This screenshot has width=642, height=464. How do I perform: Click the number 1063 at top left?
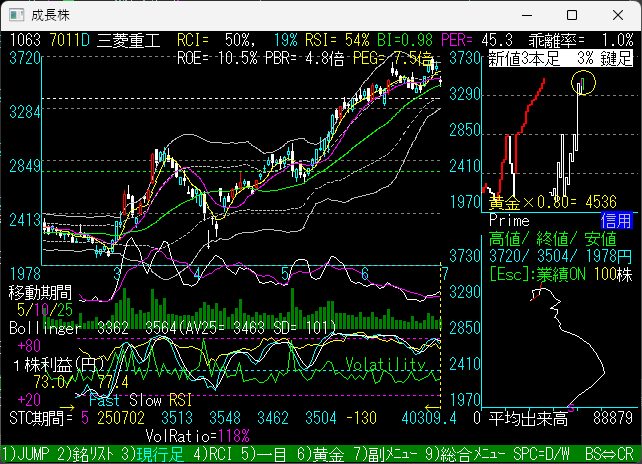(x=25, y=41)
